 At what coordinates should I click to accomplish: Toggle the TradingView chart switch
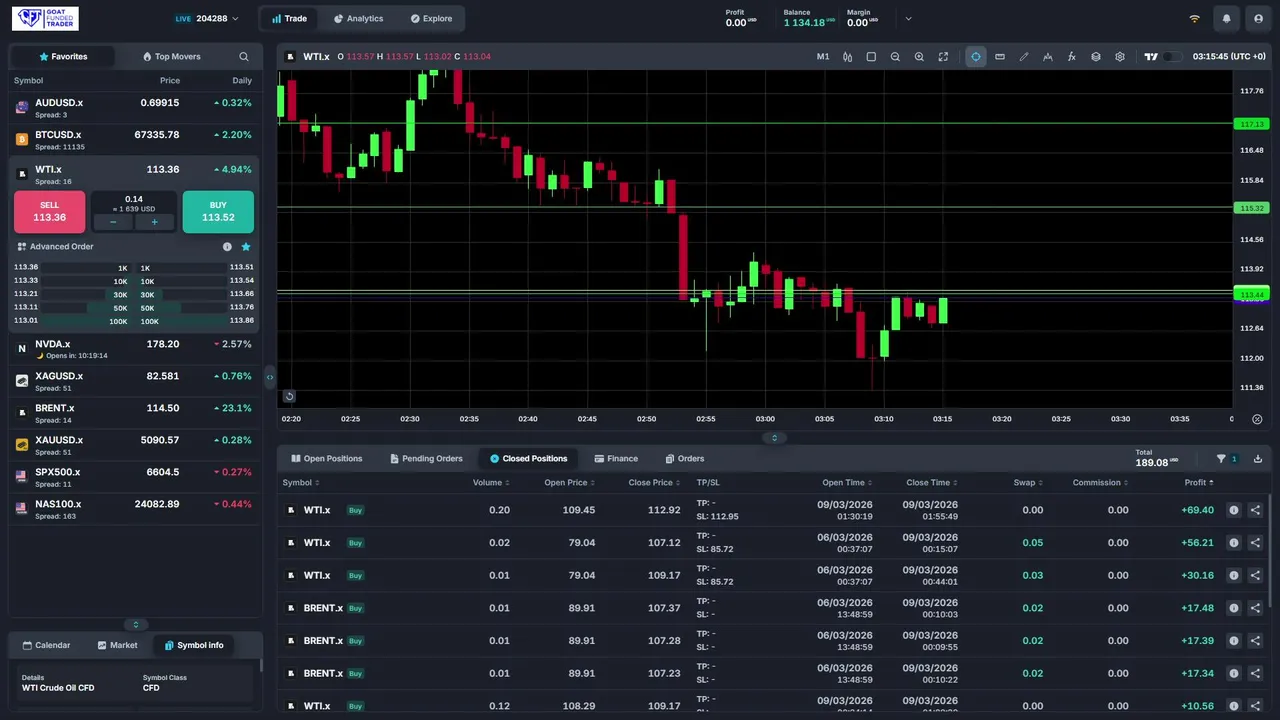pos(1172,57)
